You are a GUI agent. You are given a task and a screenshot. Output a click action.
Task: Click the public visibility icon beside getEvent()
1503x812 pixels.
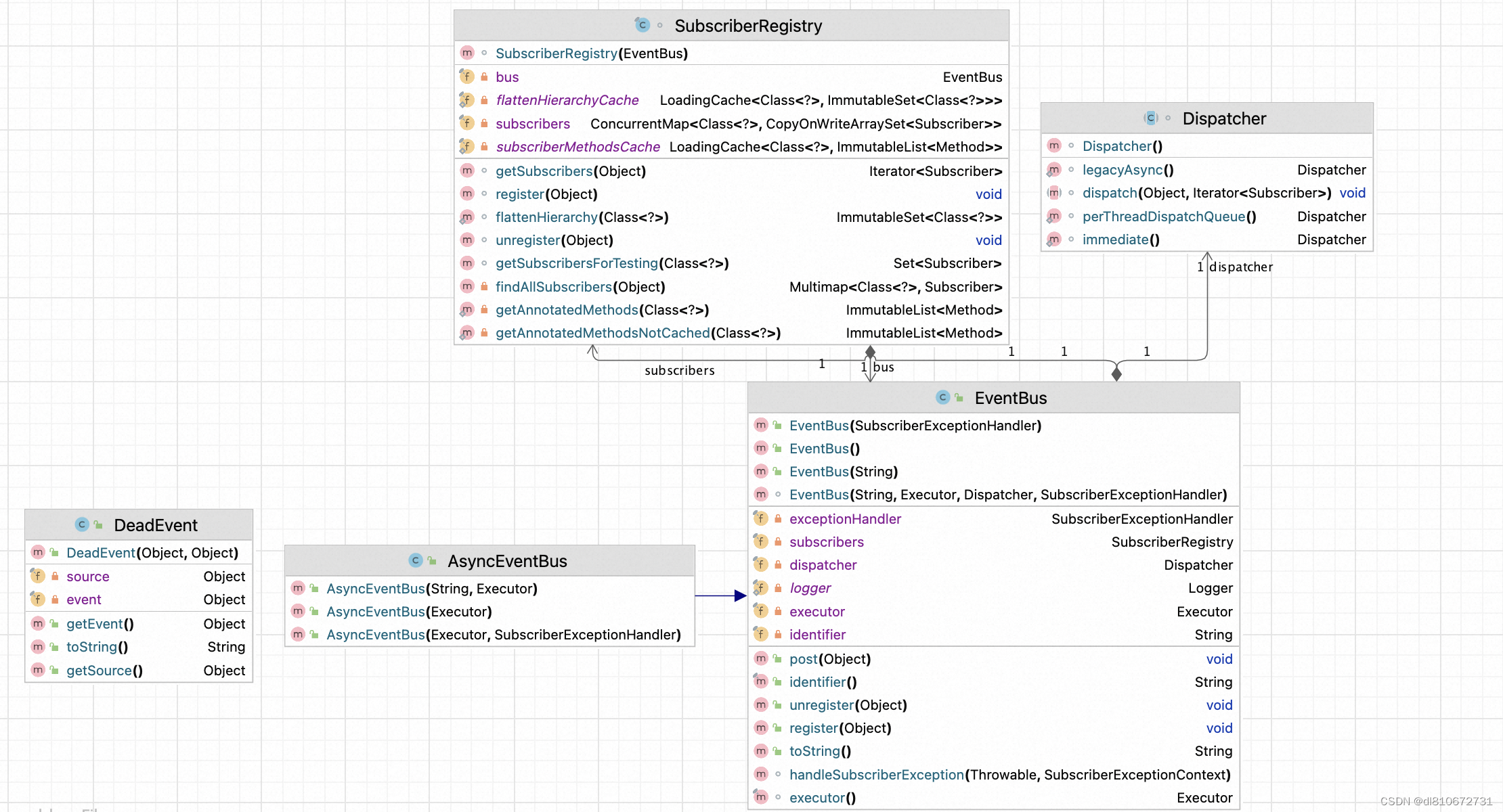coord(54,623)
